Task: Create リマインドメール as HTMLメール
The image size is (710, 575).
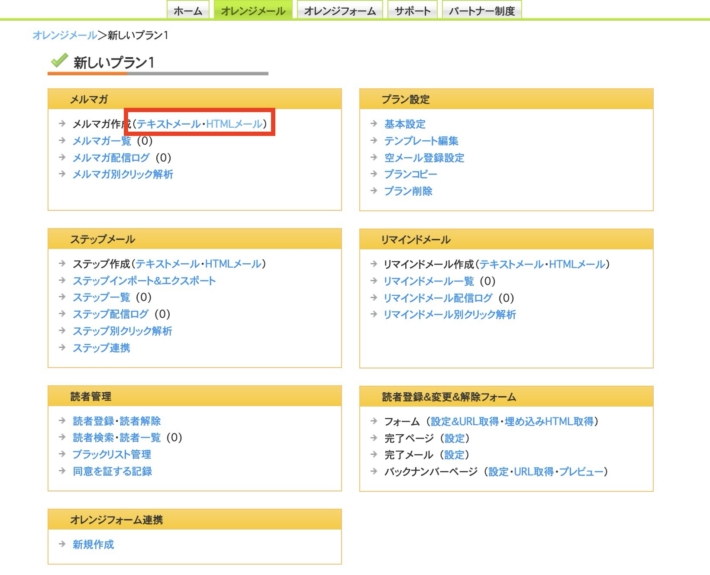Action: [x=577, y=264]
